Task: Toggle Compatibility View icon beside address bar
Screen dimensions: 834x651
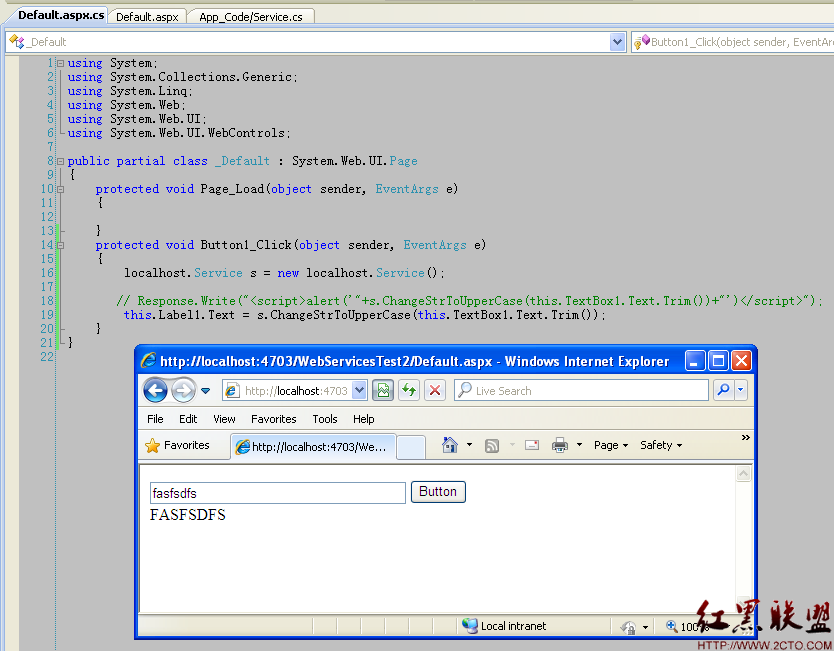Action: point(383,391)
